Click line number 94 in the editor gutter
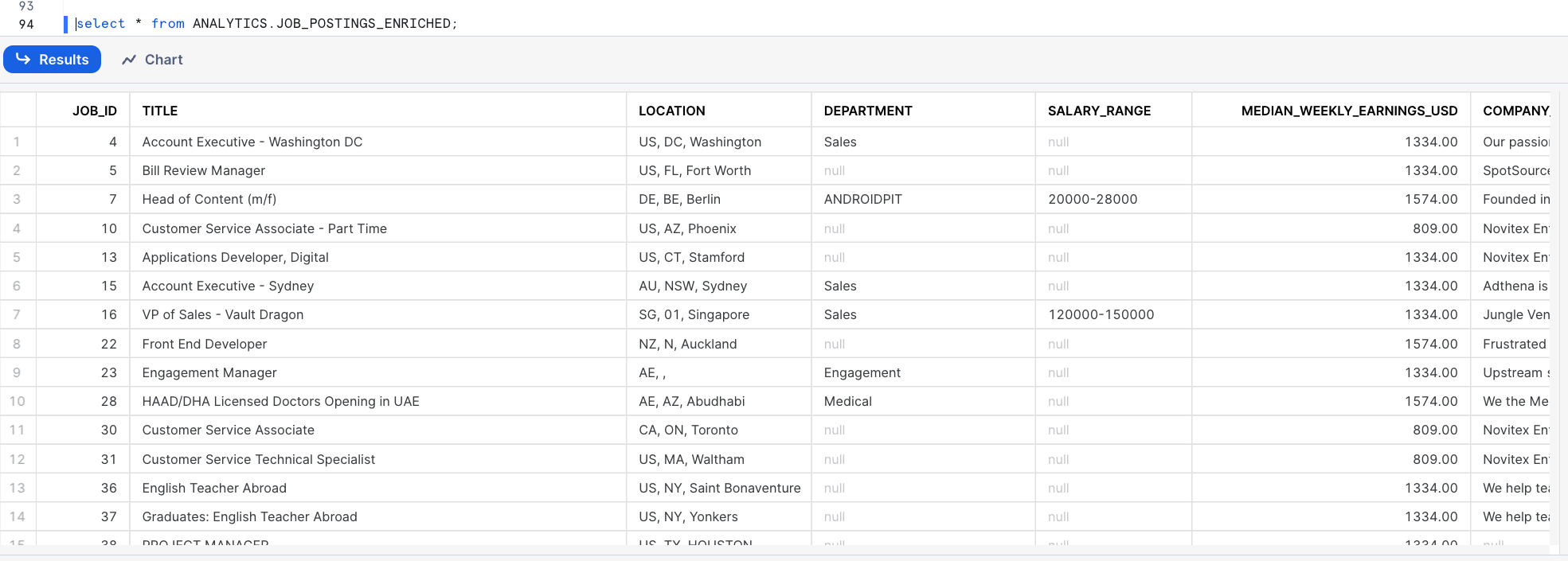 tap(26, 24)
